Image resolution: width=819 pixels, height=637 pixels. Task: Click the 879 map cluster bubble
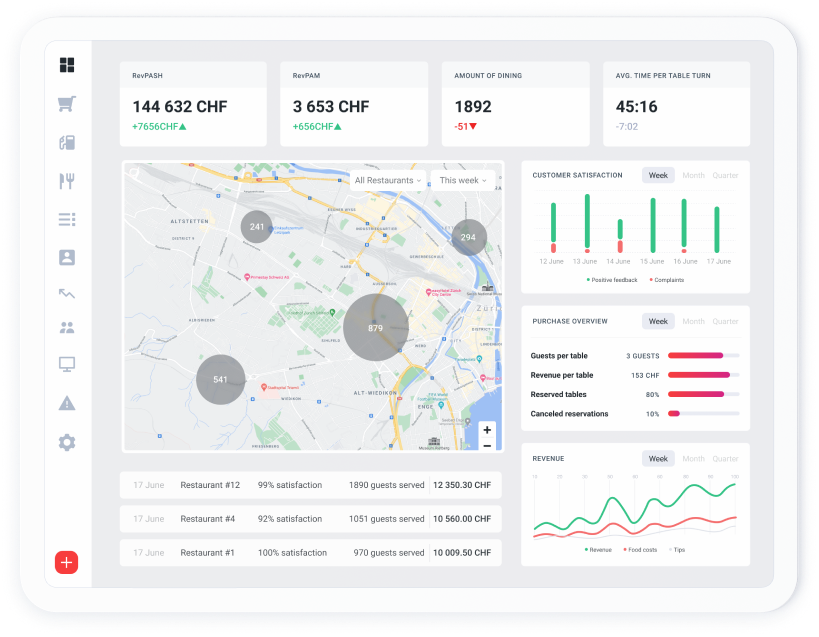pyautogui.click(x=376, y=327)
